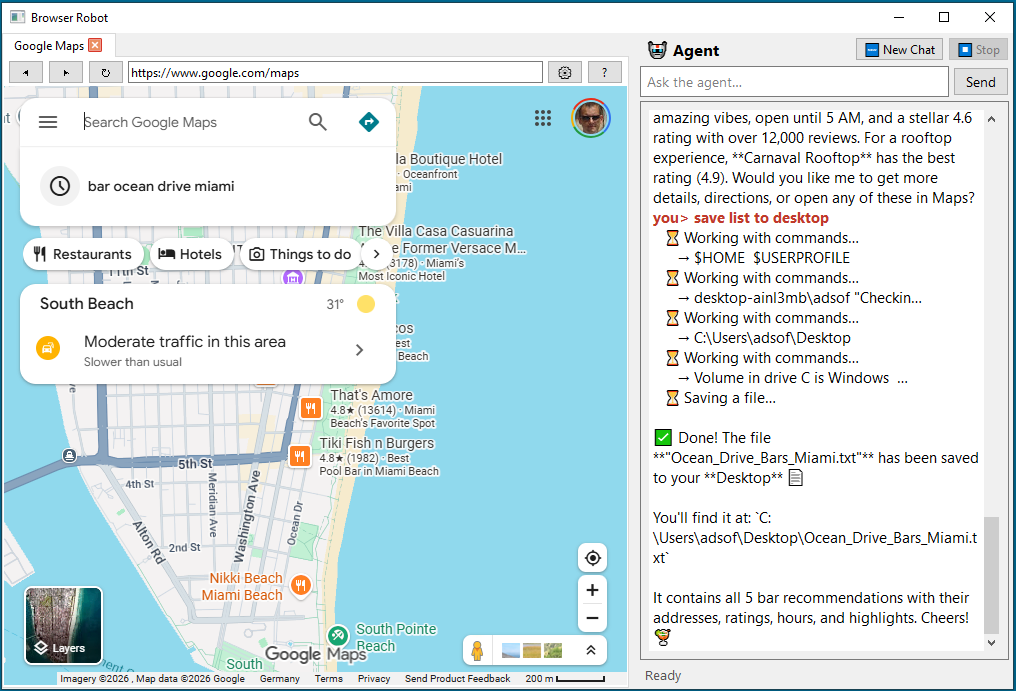Viewport: 1016px width, 691px height.
Task: Open the Google apps grid
Action: pos(543,118)
